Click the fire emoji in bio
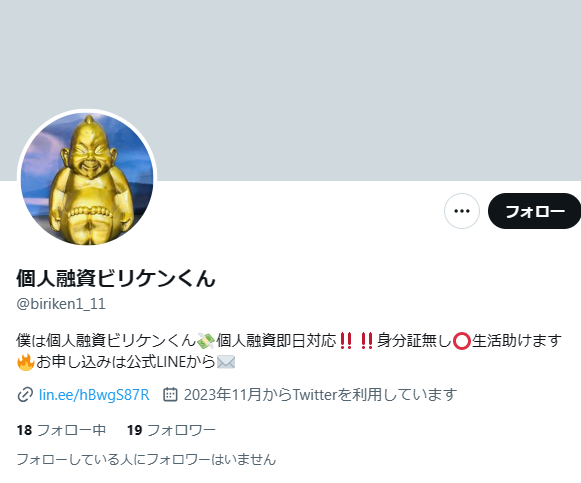The height and width of the screenshot is (483, 581). pyautogui.click(x=26, y=362)
